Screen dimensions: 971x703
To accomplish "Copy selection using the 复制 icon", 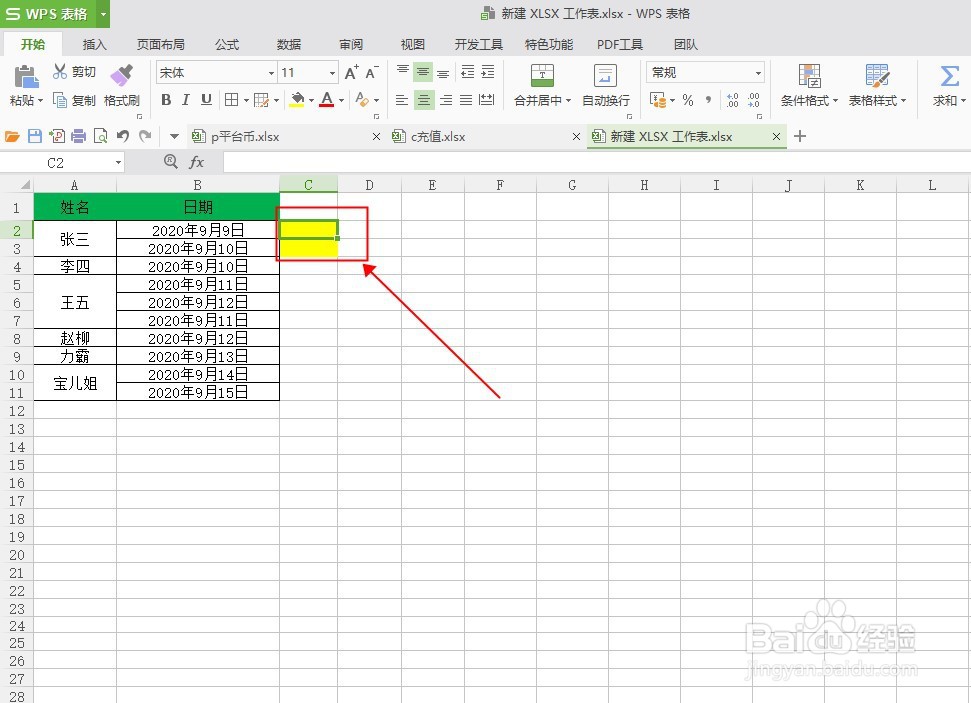I will click(59, 100).
